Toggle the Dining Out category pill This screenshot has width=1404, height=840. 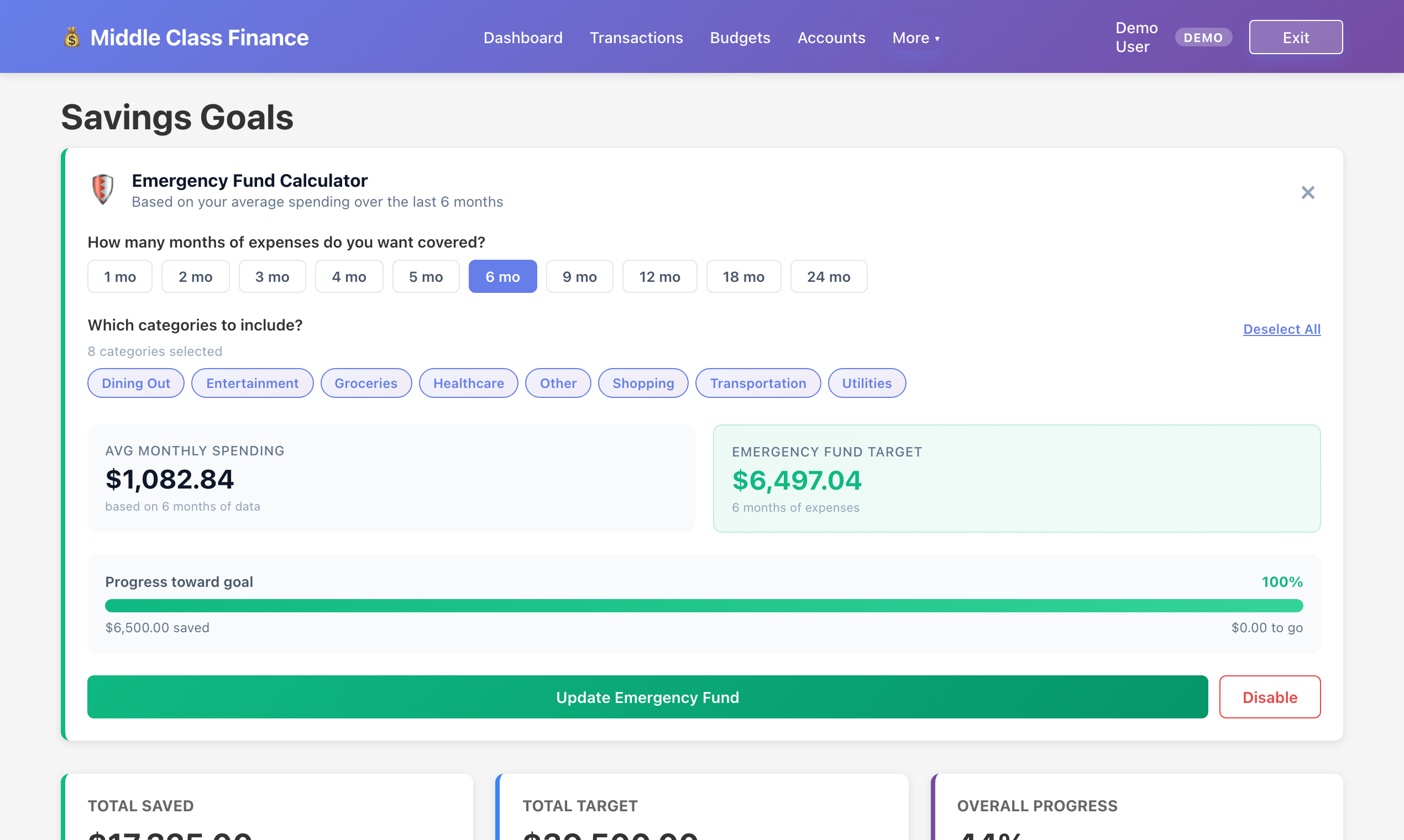(x=135, y=382)
